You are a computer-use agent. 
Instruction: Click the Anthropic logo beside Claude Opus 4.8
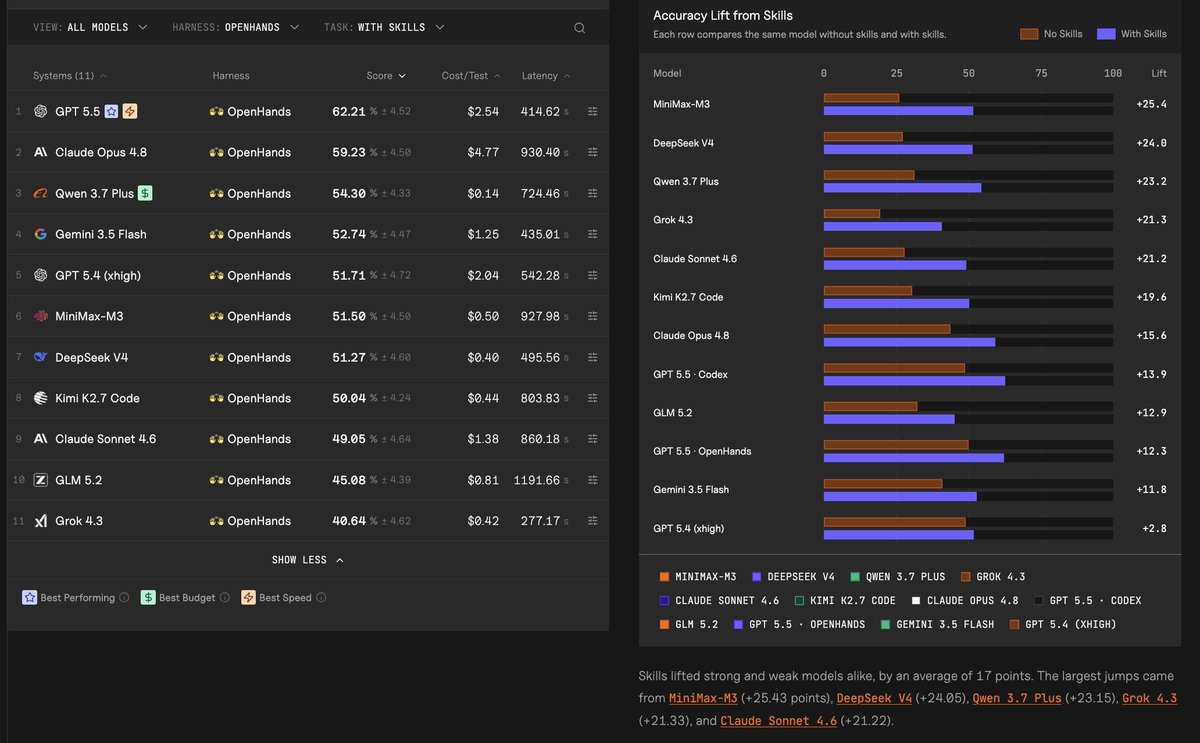click(x=41, y=152)
